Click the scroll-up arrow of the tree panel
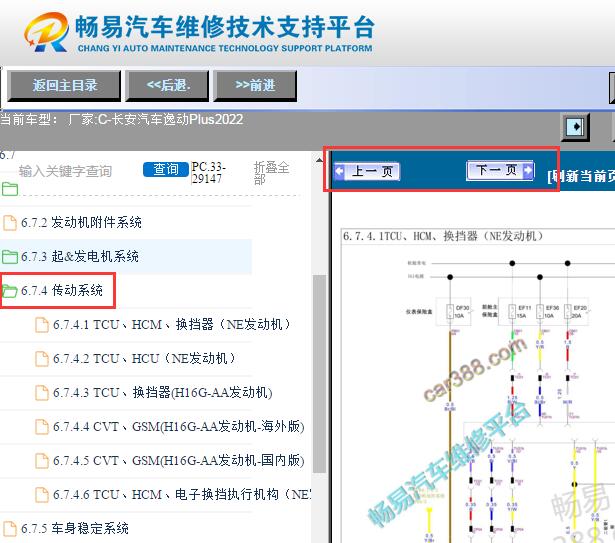Screen dimensions: 615x543 (320, 160)
